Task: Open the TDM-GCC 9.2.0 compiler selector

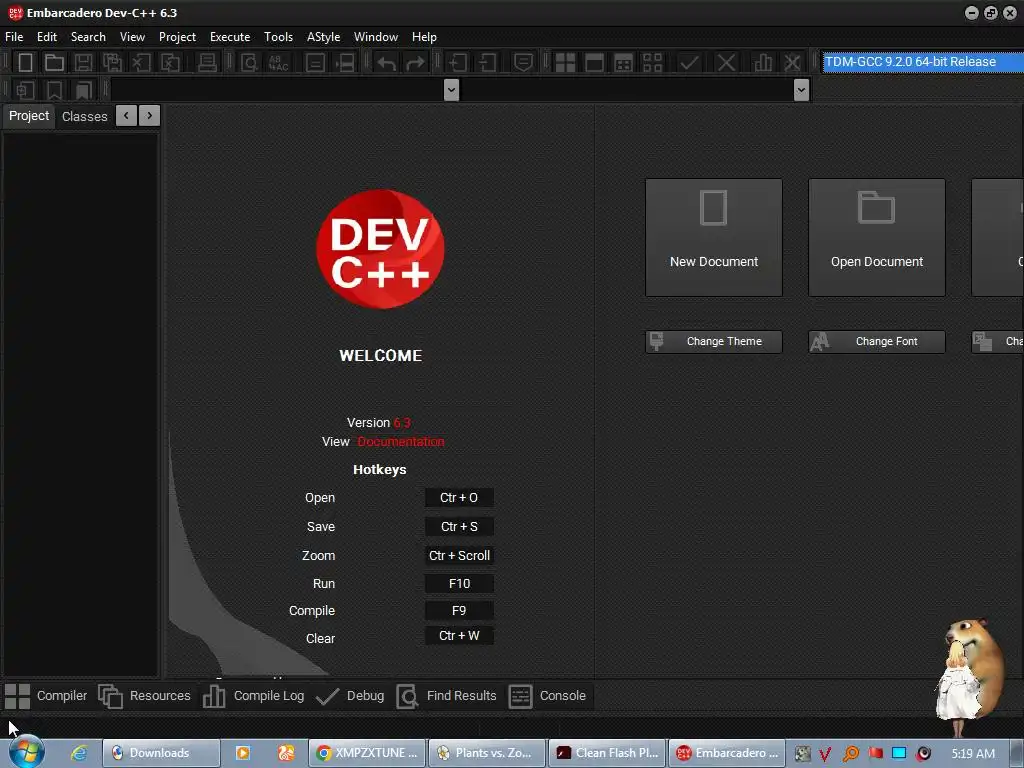Action: click(923, 62)
